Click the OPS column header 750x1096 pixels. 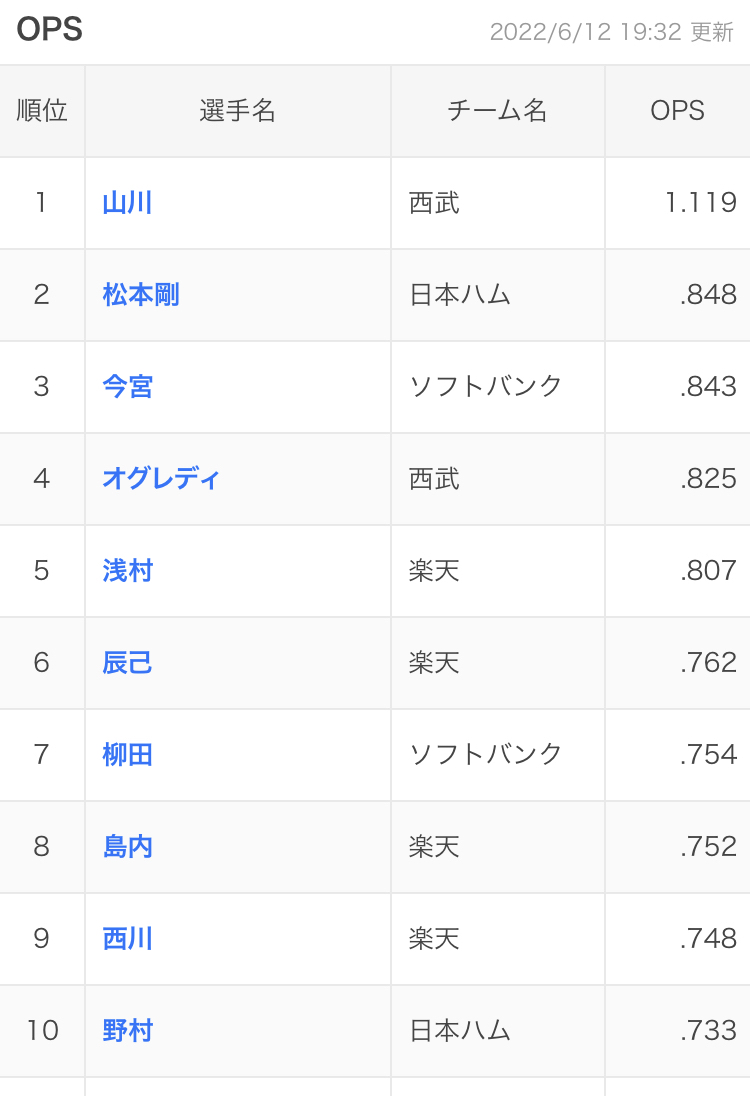pos(677,110)
